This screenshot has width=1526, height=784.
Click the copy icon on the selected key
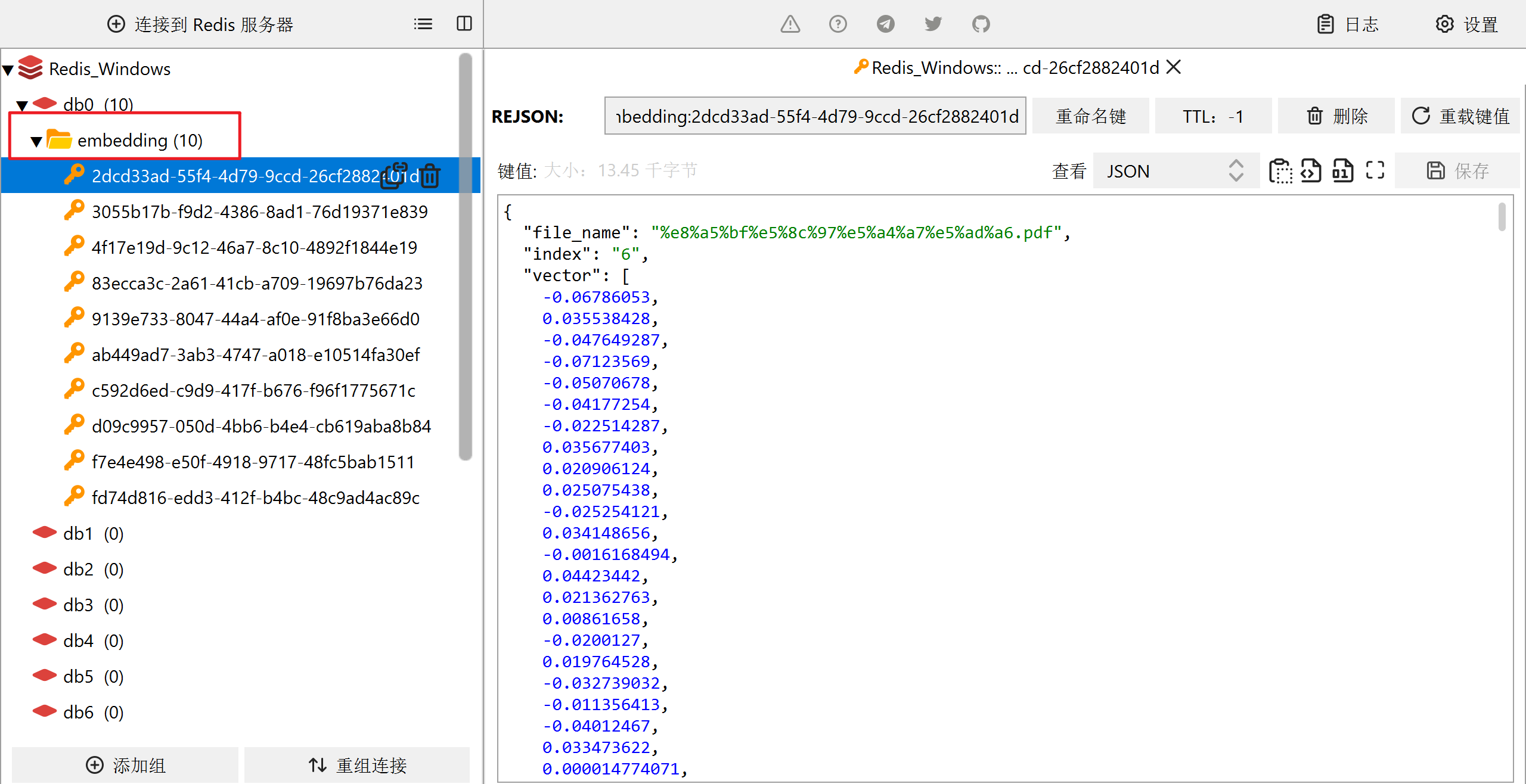tap(393, 176)
